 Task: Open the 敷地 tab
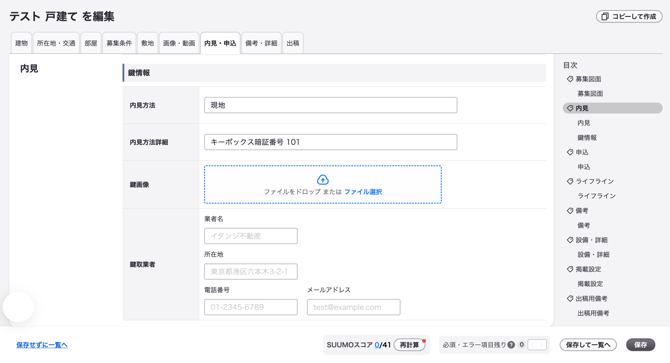tap(147, 43)
